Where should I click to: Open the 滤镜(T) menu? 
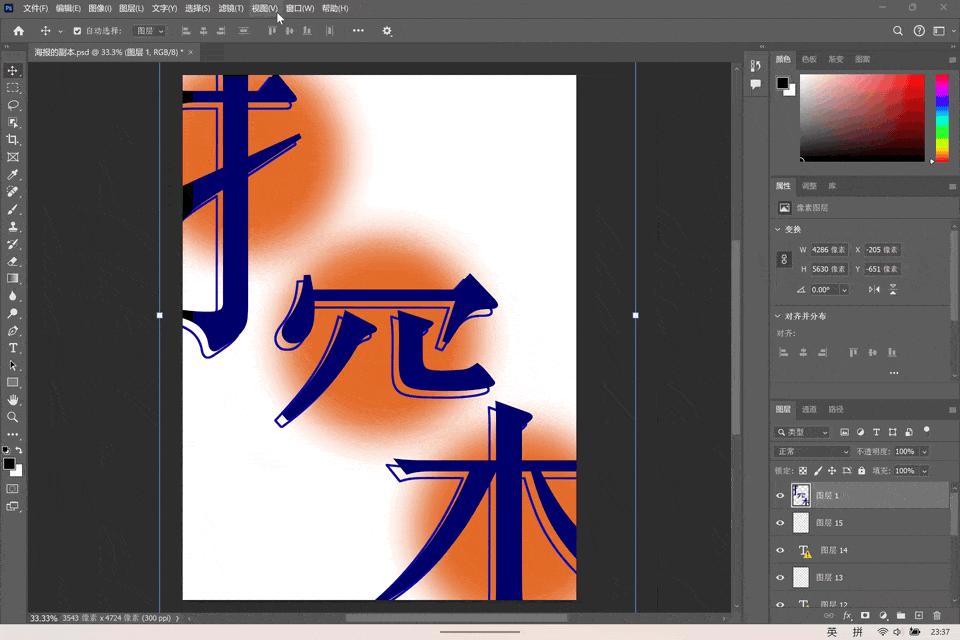click(230, 8)
